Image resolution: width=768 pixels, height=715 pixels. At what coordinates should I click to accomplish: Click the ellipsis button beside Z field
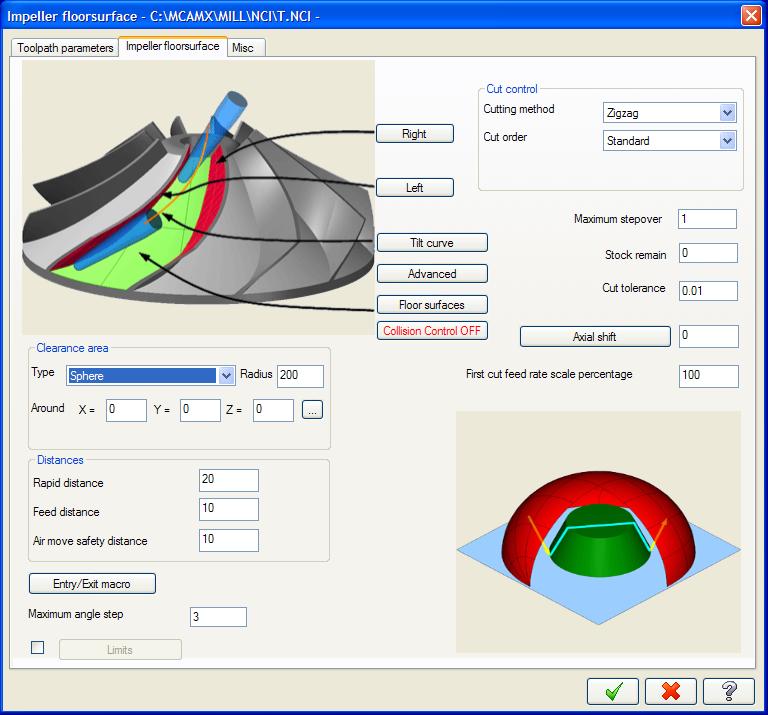(312, 410)
